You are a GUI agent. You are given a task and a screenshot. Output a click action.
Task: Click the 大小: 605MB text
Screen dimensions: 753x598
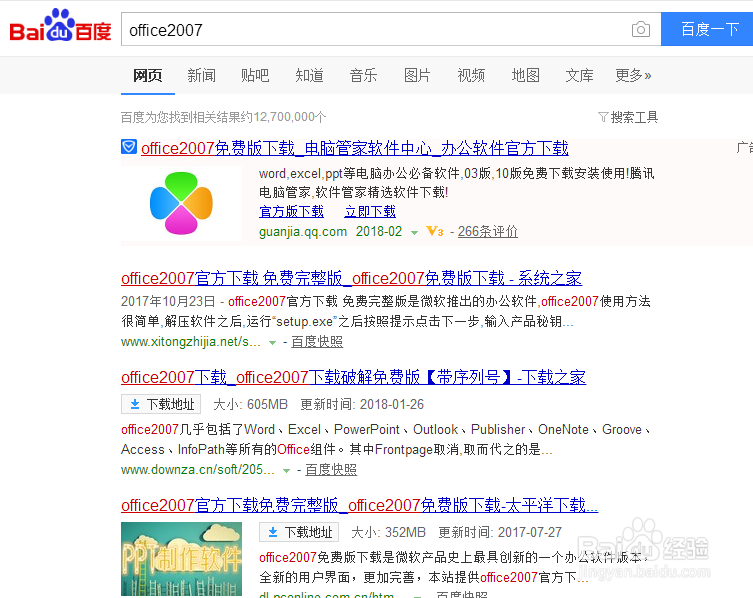[x=250, y=404]
